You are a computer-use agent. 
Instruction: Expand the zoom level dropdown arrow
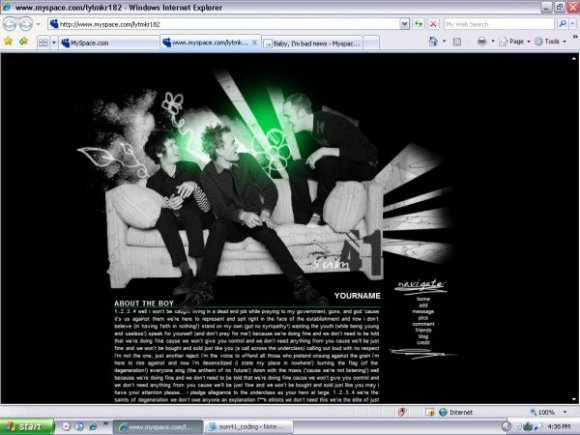[x=565, y=412]
